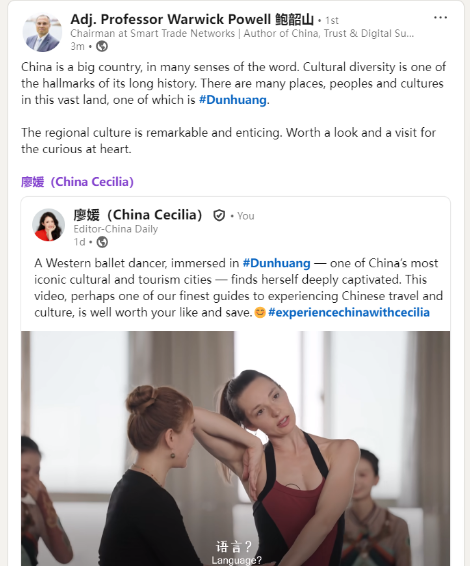Click the verified shield badge beside Cecilia's name
This screenshot has width=470, height=566.
click(219, 215)
